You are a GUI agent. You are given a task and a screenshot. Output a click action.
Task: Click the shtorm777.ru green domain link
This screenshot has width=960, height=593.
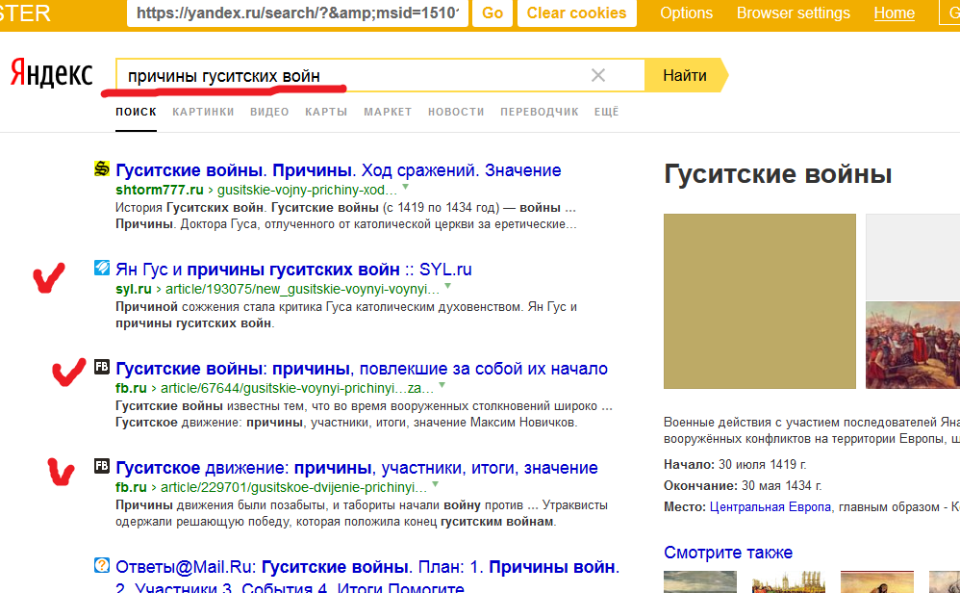(x=159, y=190)
